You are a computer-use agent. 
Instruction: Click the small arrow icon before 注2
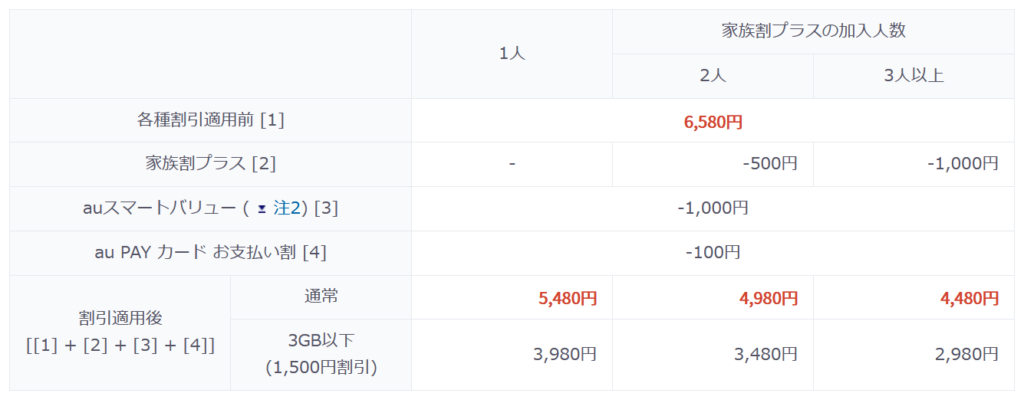coord(262,209)
